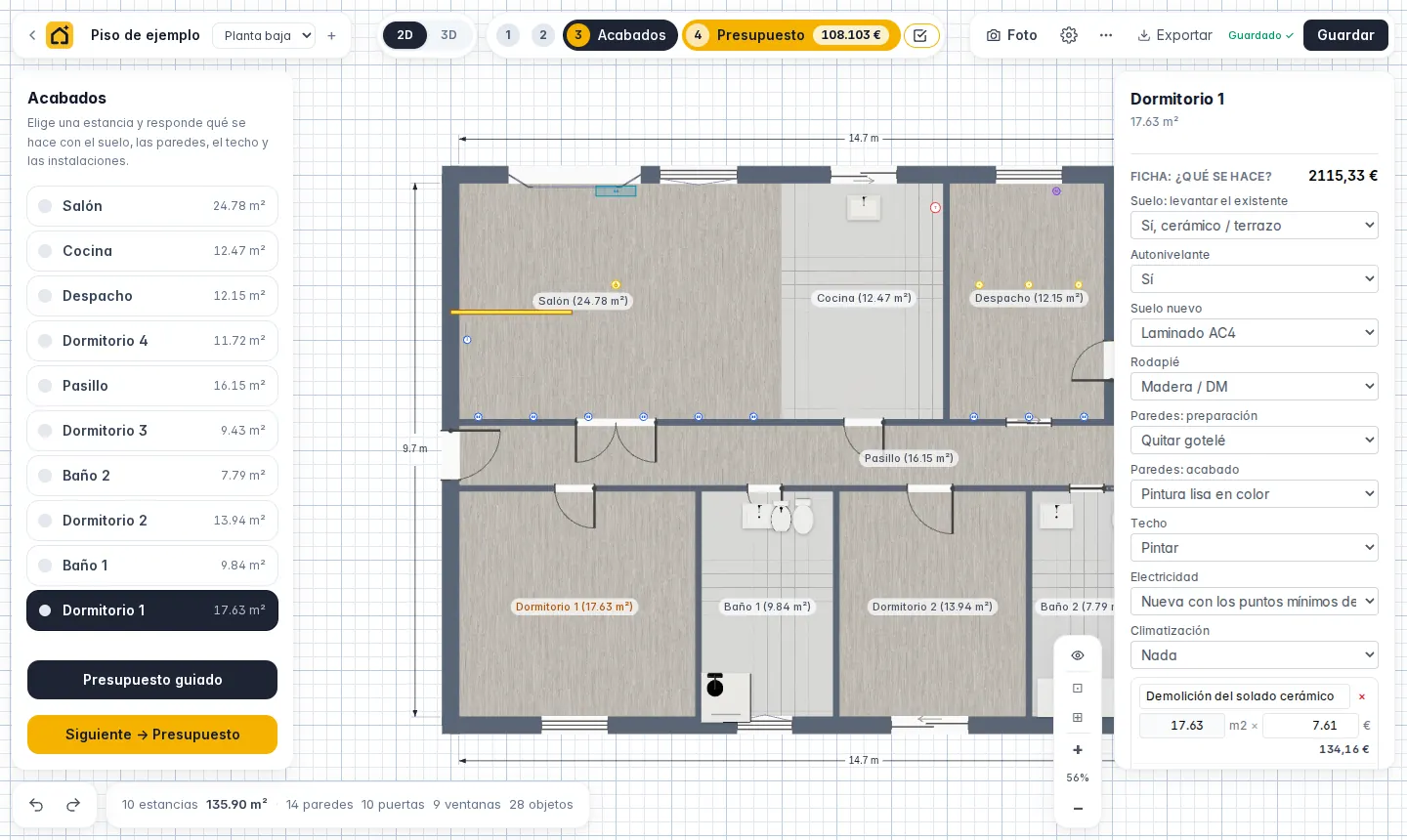Redo the last action
This screenshot has height=840, width=1407.
click(x=73, y=805)
